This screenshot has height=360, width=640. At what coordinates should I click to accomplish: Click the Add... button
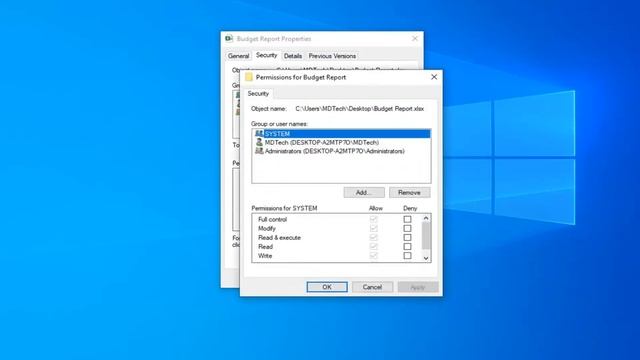[x=364, y=192]
